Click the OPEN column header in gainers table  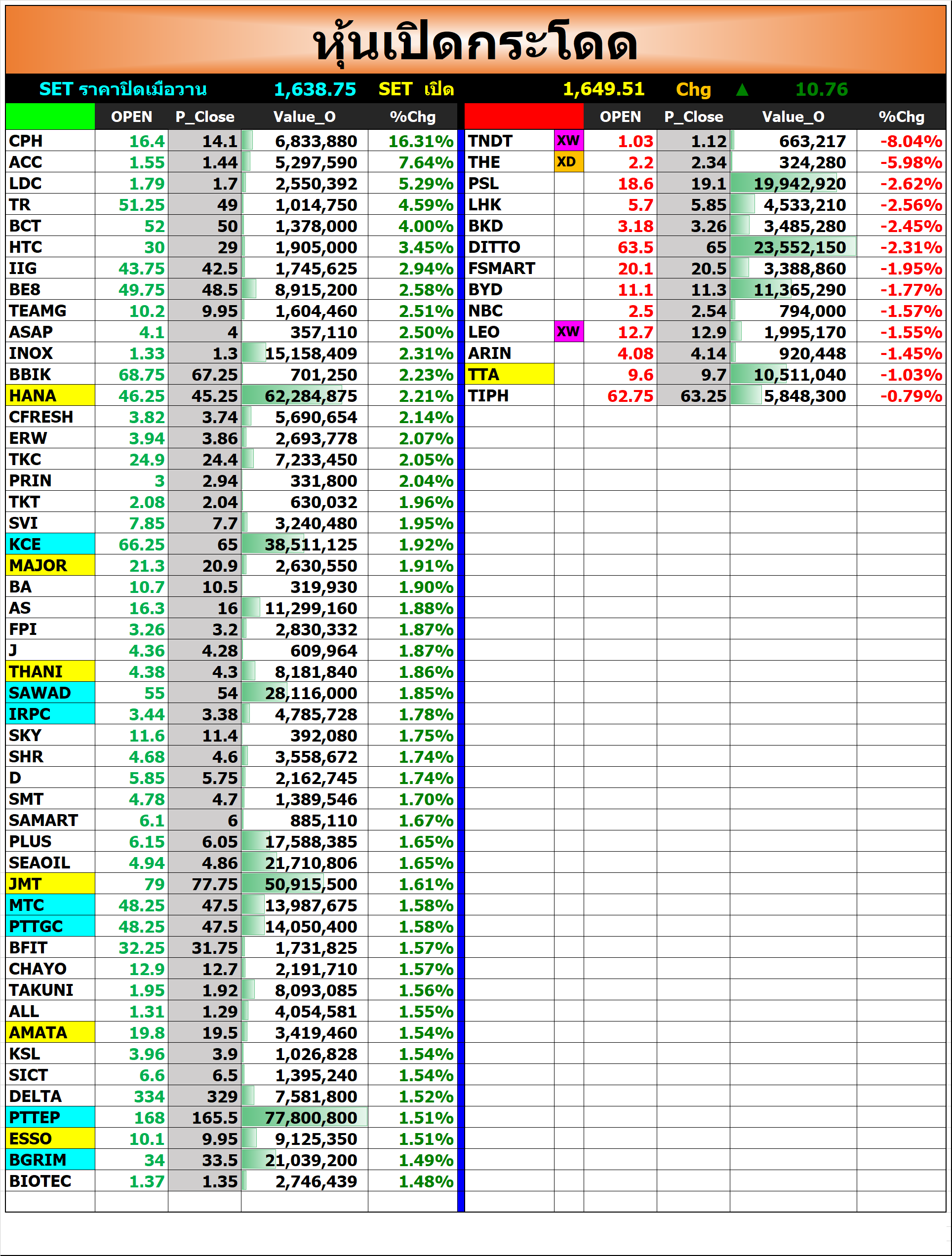[132, 117]
